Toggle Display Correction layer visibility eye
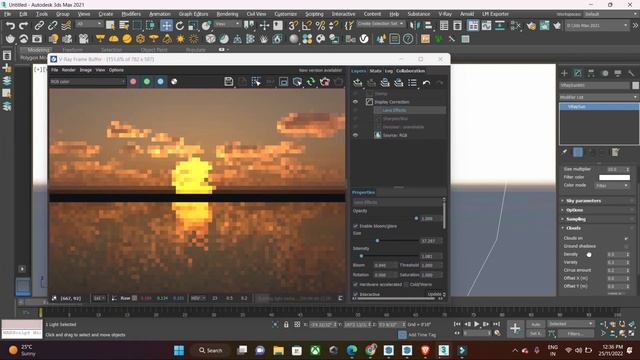This screenshot has width=640, height=360. [x=356, y=102]
